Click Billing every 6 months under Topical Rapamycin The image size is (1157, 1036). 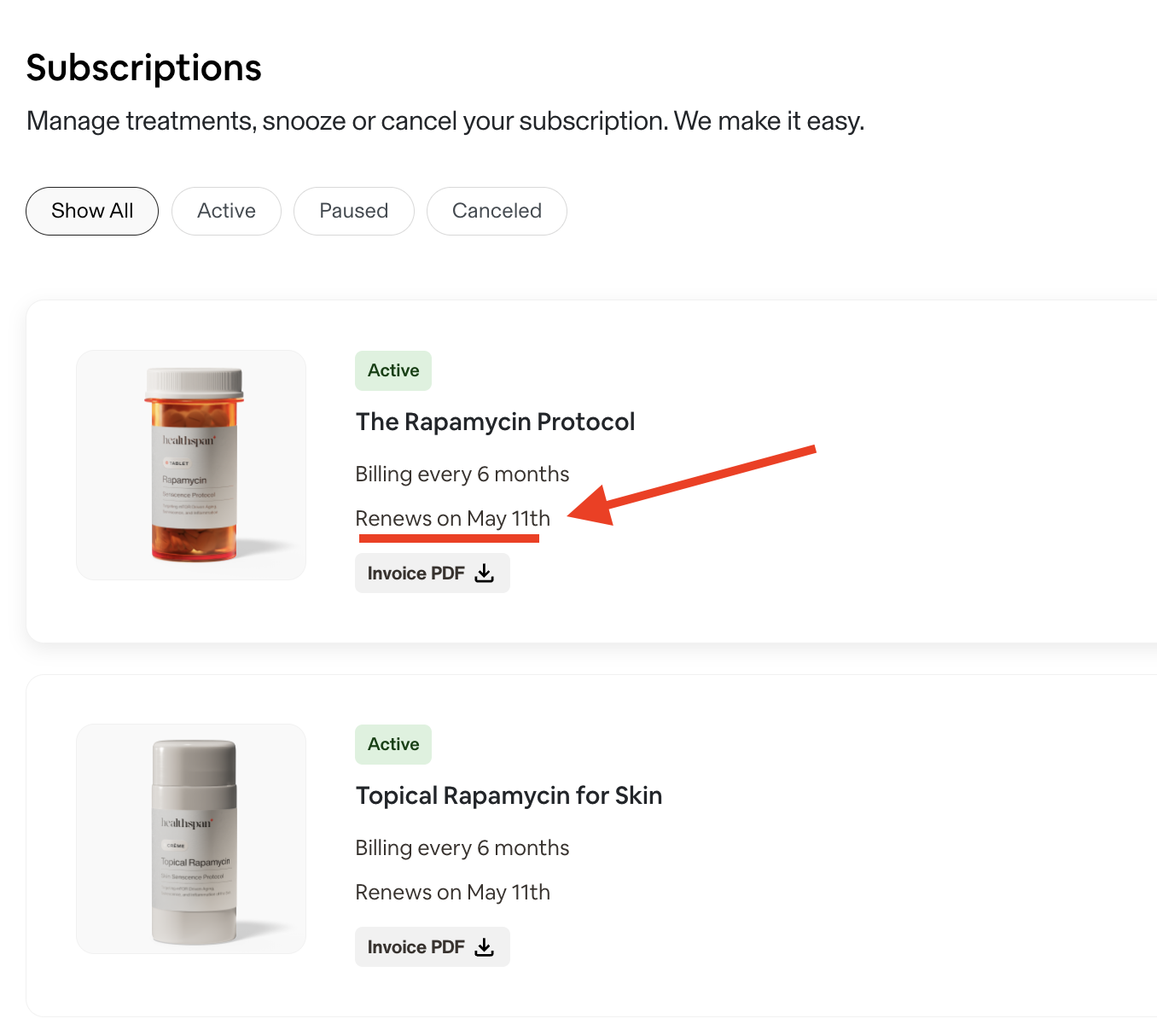[x=462, y=848]
